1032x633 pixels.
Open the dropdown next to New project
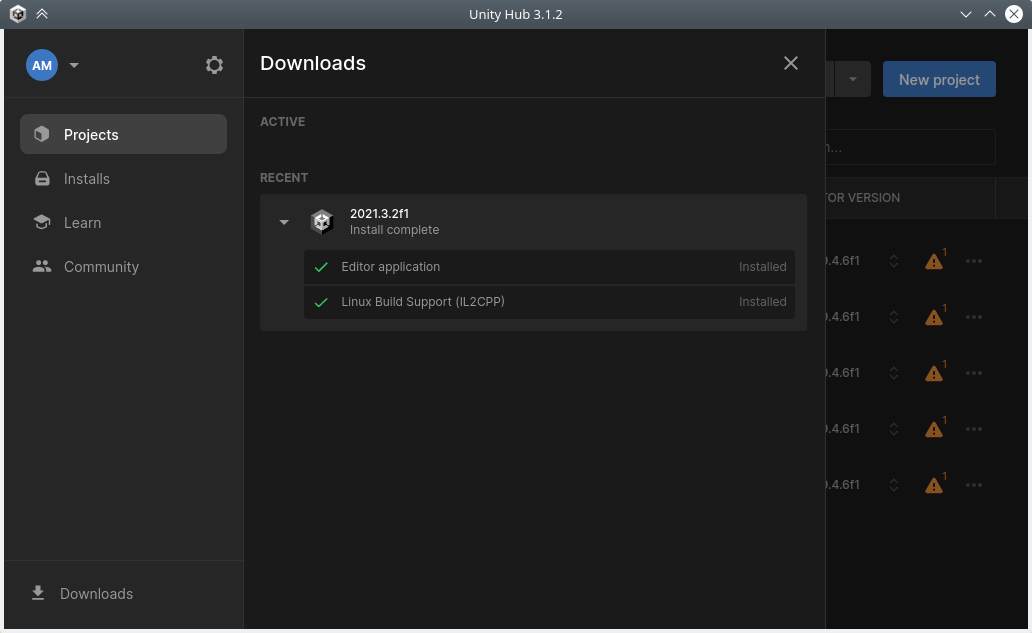(x=852, y=79)
